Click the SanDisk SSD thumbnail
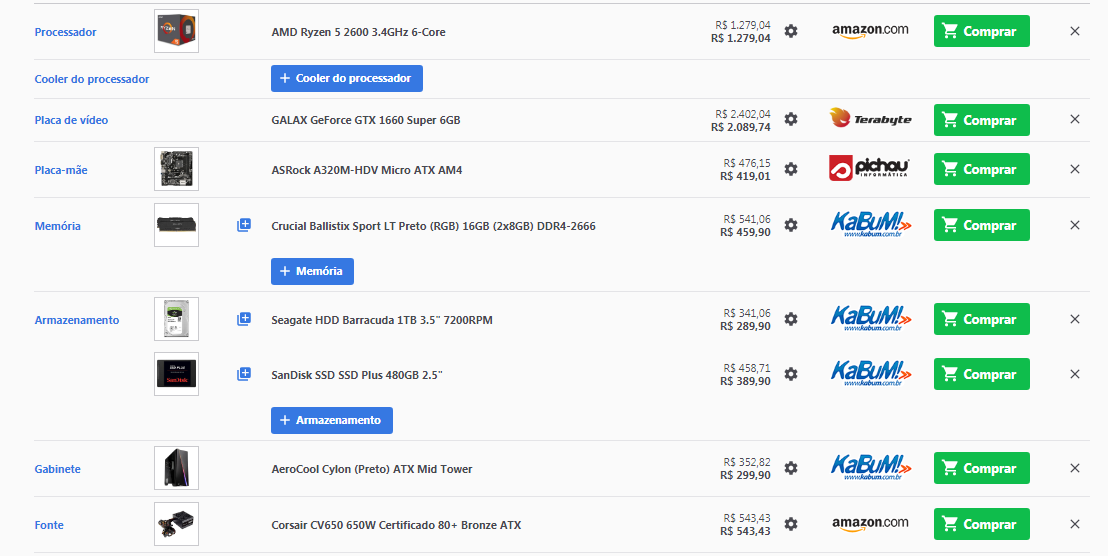This screenshot has width=1108, height=556. pos(177,374)
